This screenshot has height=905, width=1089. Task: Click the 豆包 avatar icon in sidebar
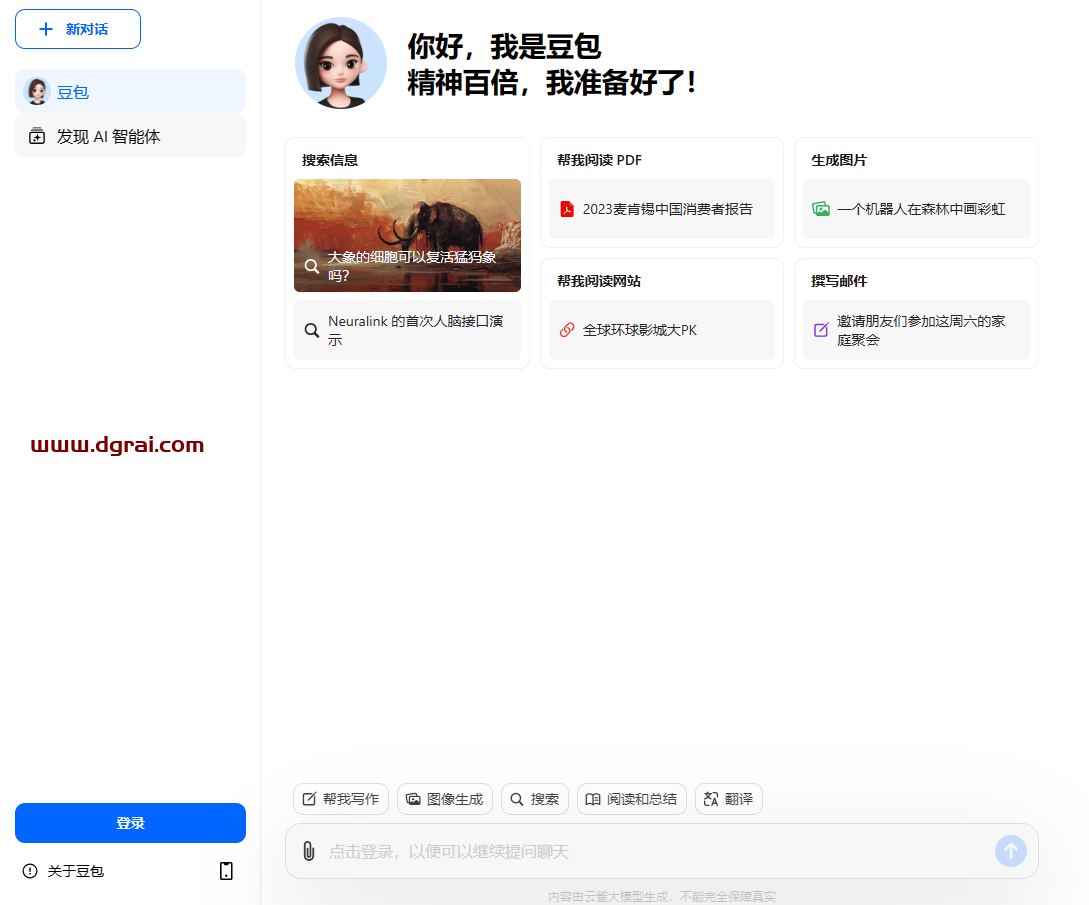(x=37, y=92)
